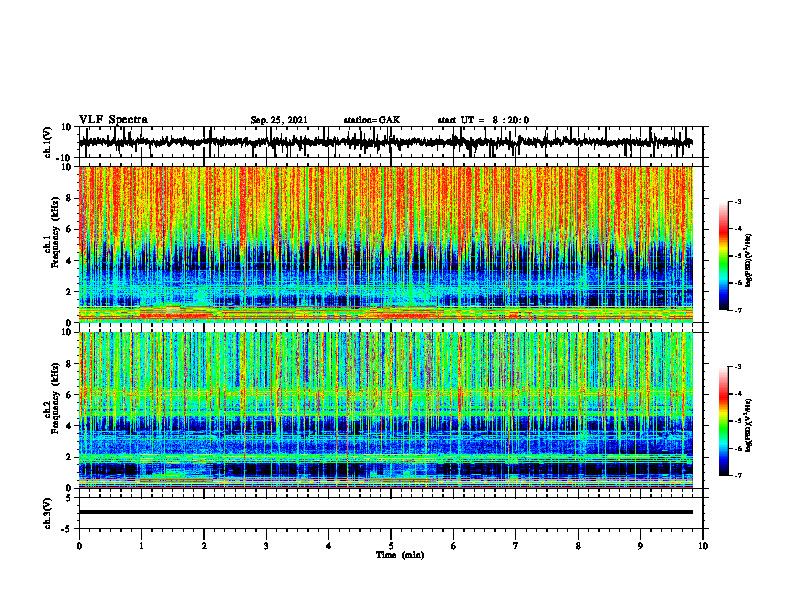Click time axis tick label "7"
Screen dimensions: 792x612
(x=516, y=546)
